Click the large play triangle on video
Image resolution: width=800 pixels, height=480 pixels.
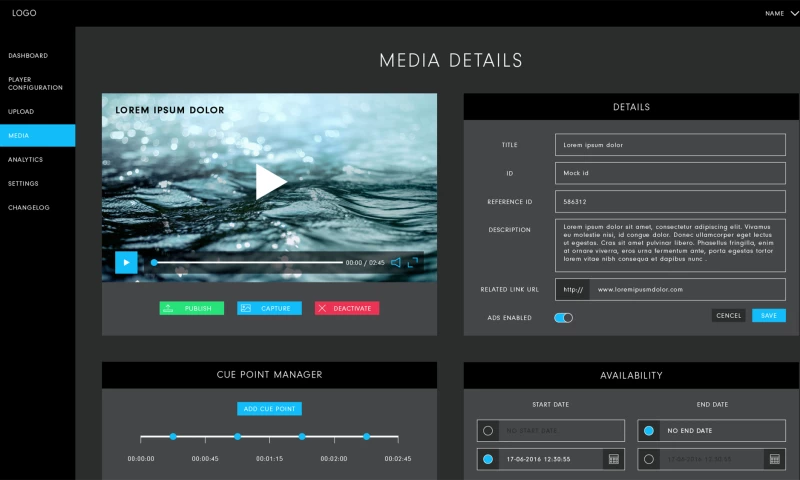point(270,182)
